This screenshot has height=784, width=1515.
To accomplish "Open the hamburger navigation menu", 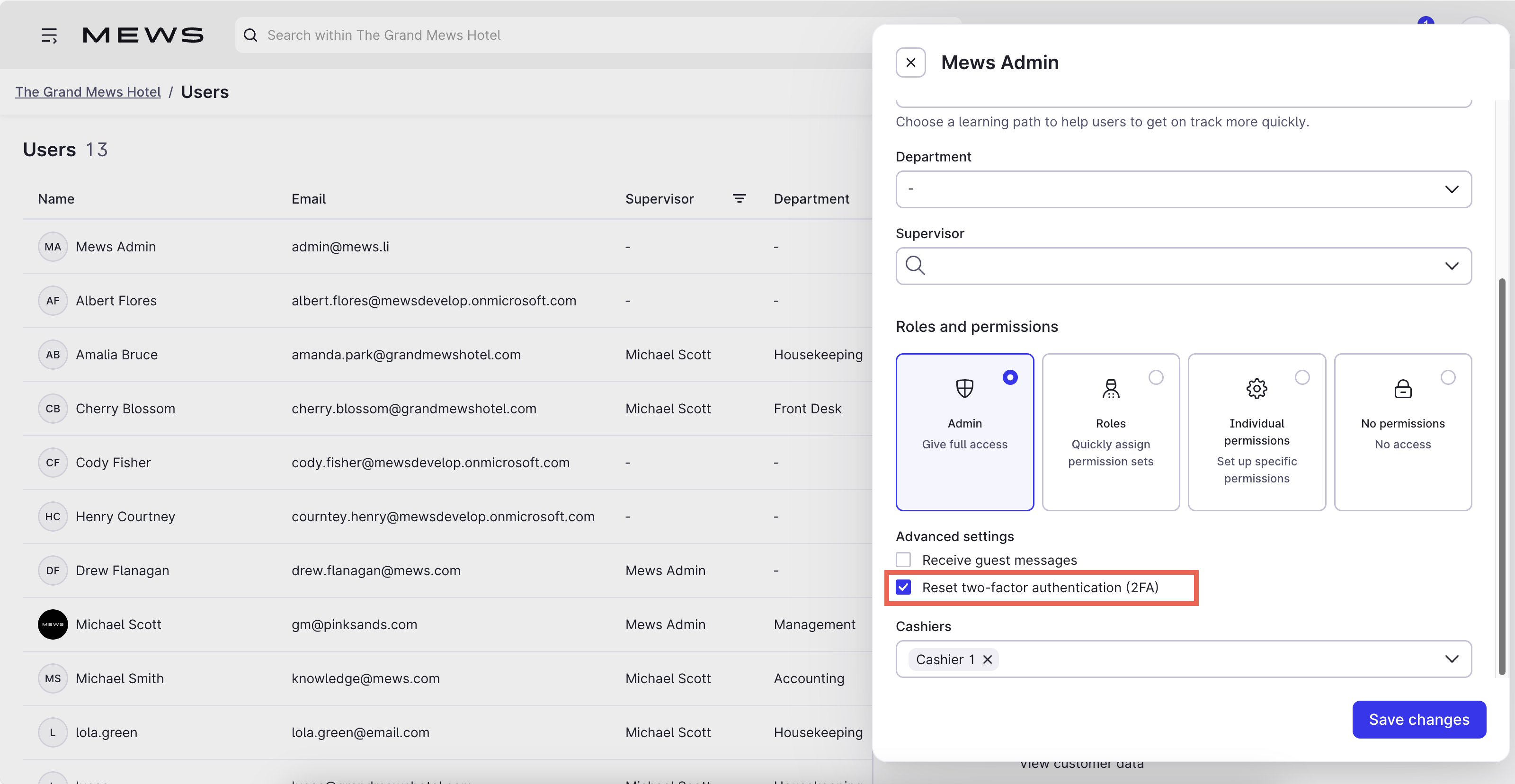I will (49, 36).
